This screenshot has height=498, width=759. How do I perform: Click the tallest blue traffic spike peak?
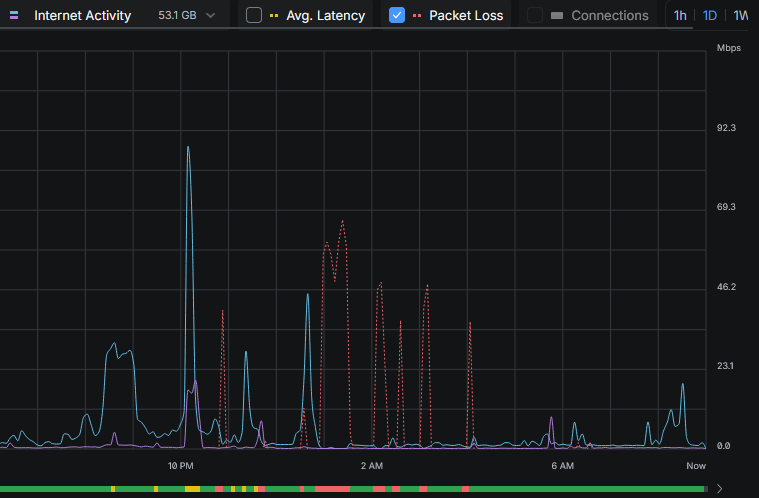point(188,147)
